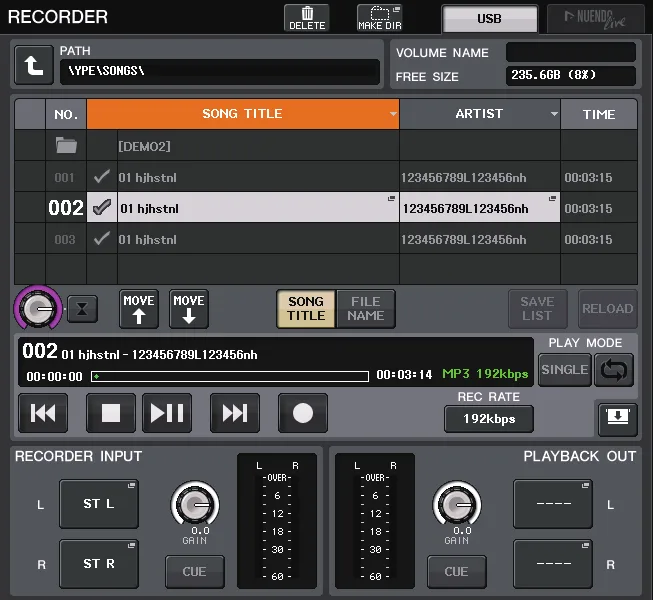Start recording with the record button
This screenshot has width=653, height=600.
tap(303, 413)
